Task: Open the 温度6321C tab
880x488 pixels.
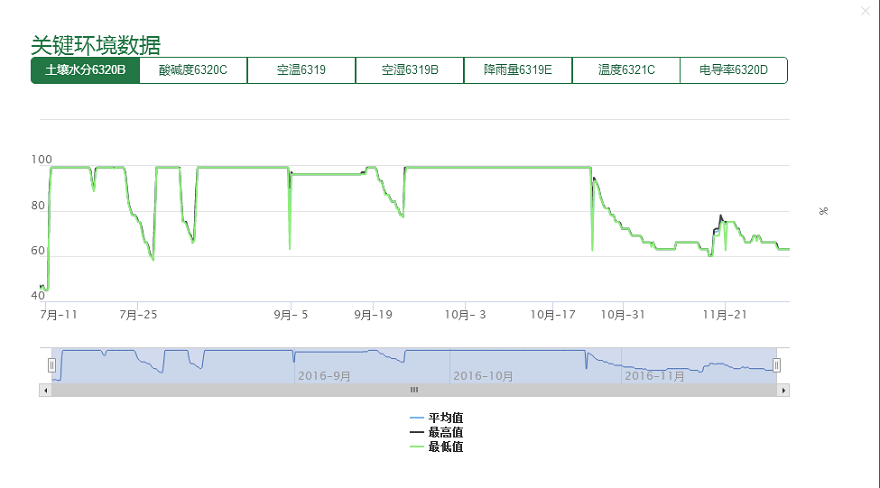Action: (x=626, y=70)
